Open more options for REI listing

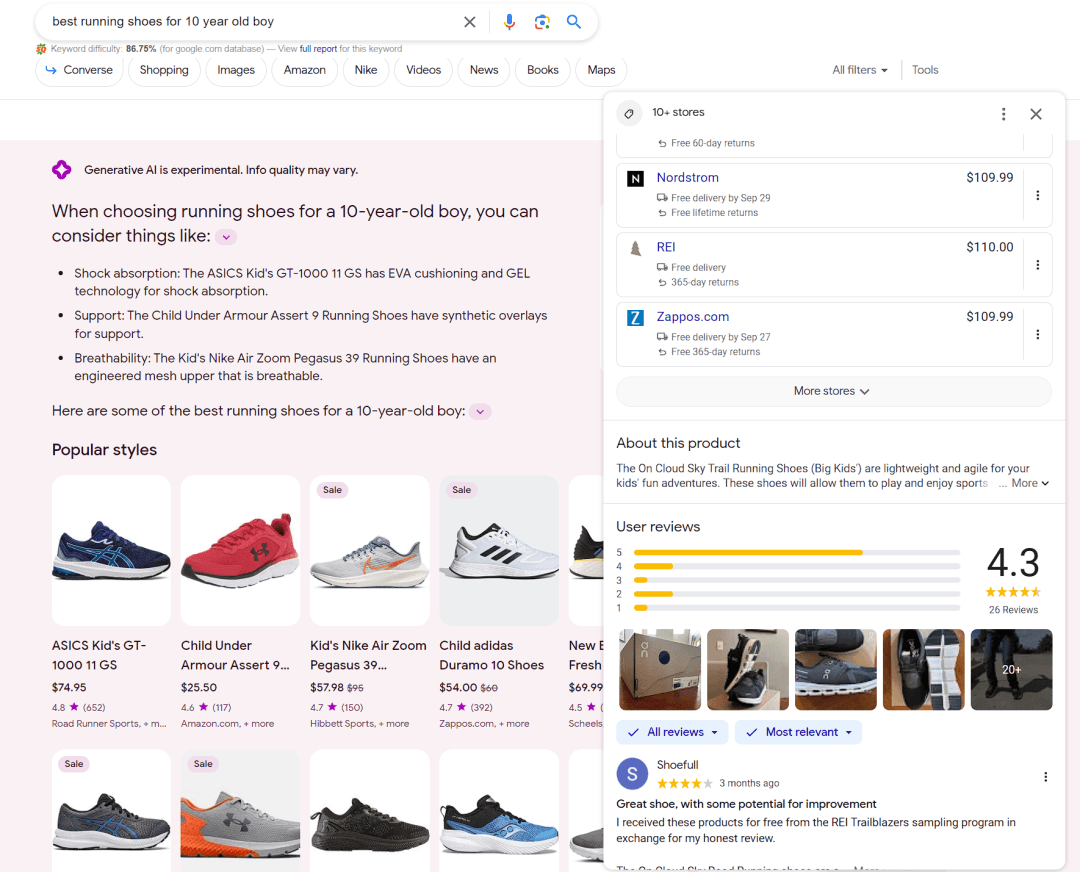pos(1038,265)
